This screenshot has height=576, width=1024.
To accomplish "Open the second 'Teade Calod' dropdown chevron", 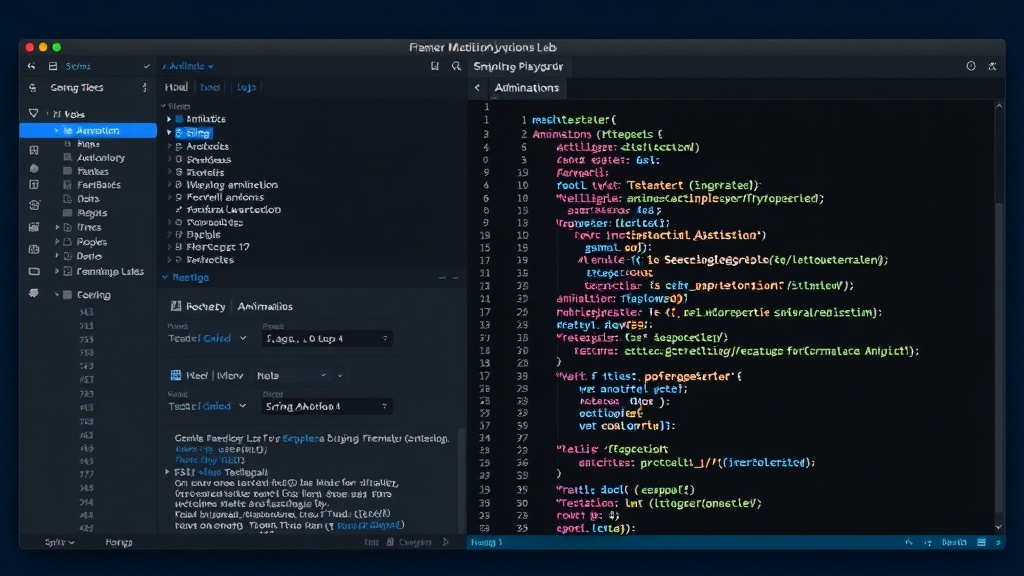I will tap(243, 406).
